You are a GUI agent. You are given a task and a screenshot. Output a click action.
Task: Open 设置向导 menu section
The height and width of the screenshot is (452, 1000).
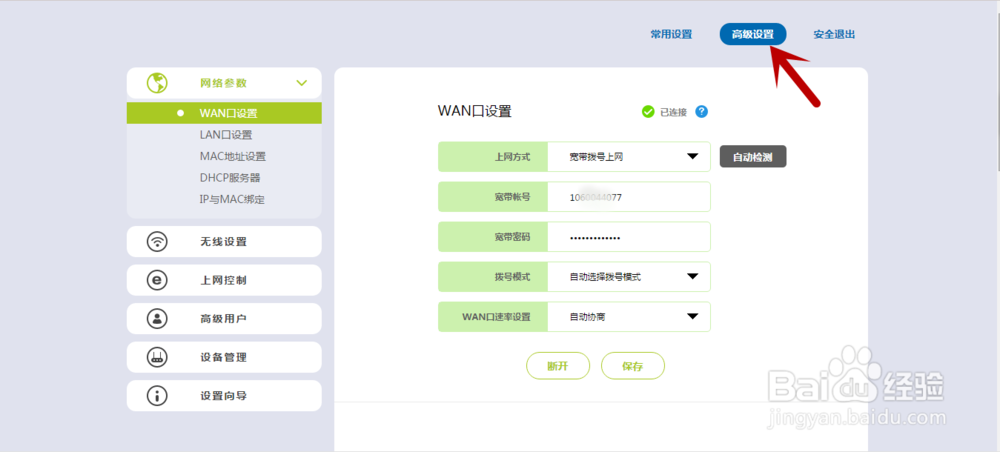(224, 396)
